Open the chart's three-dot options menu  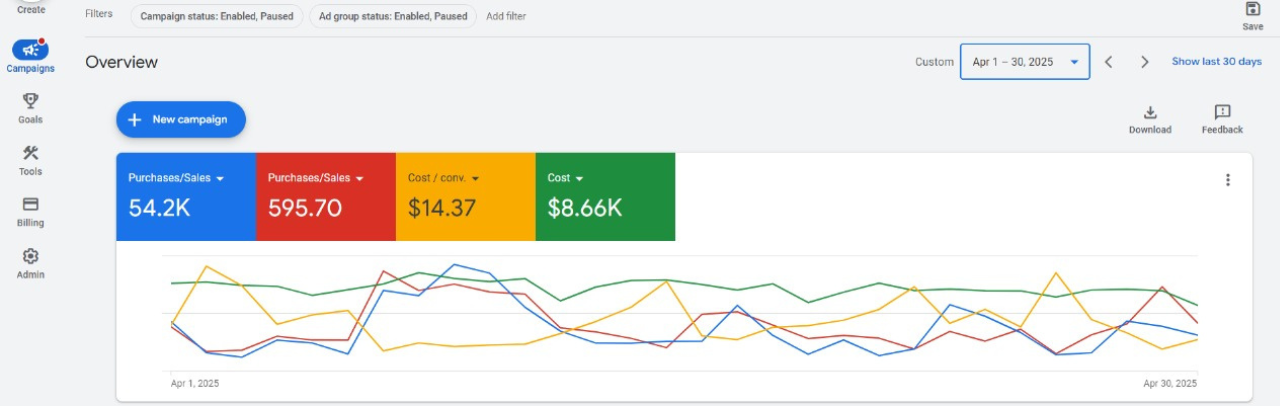click(x=1227, y=180)
